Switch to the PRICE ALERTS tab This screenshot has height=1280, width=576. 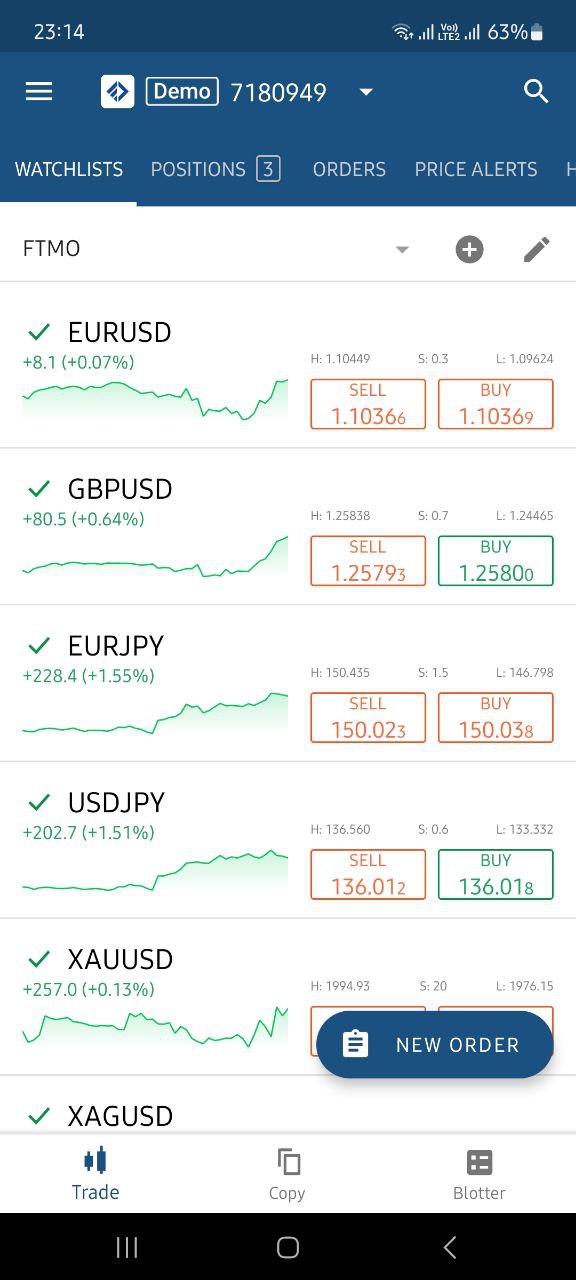476,170
